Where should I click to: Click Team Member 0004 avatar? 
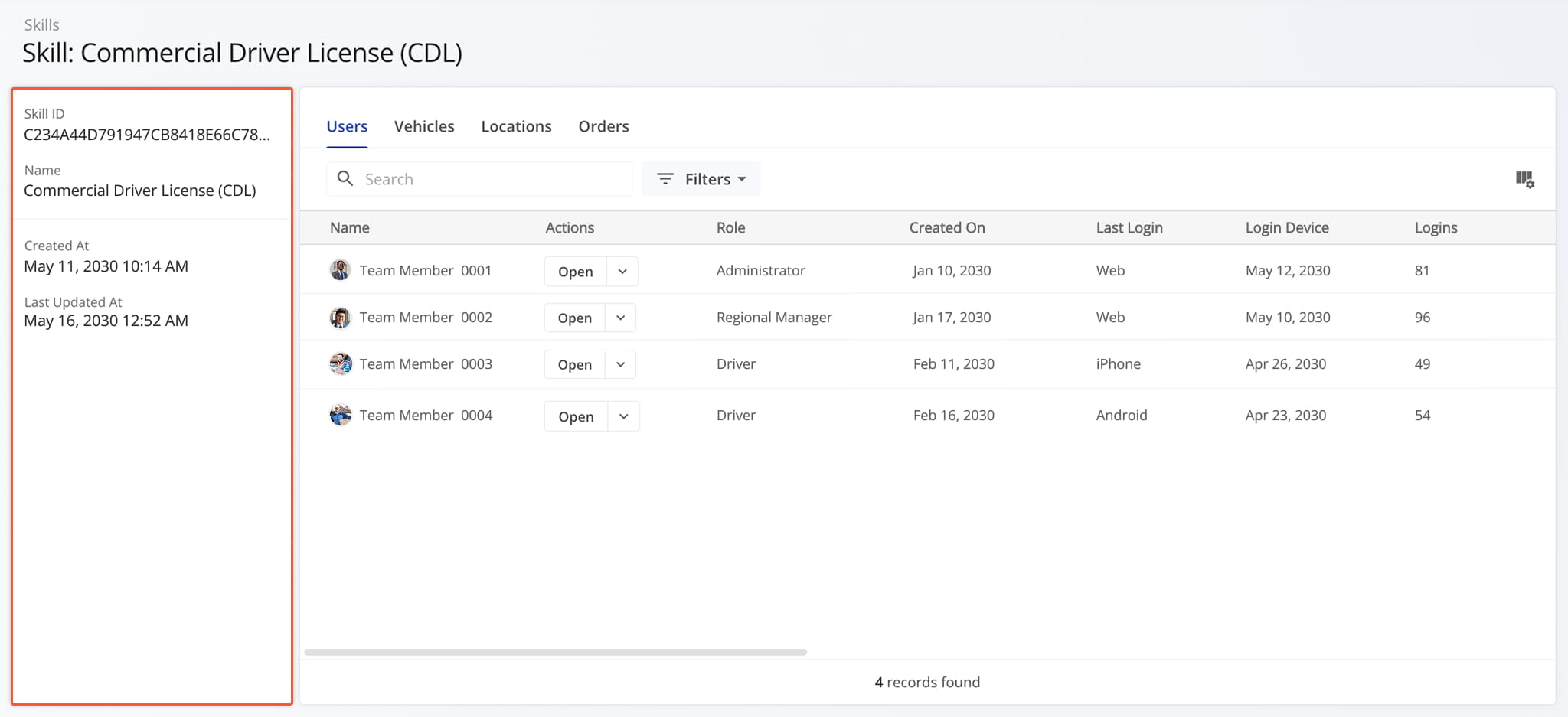click(340, 416)
